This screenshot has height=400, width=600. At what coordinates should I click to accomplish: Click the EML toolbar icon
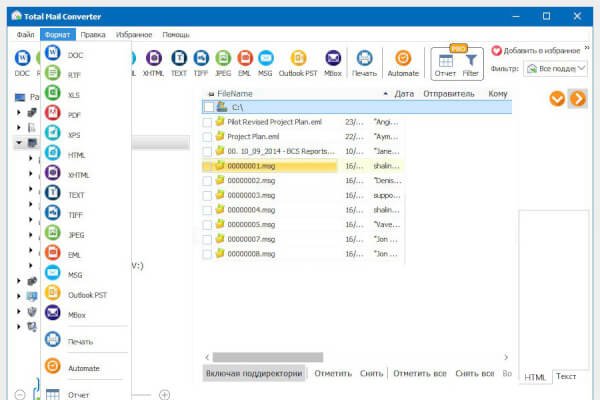click(245, 58)
